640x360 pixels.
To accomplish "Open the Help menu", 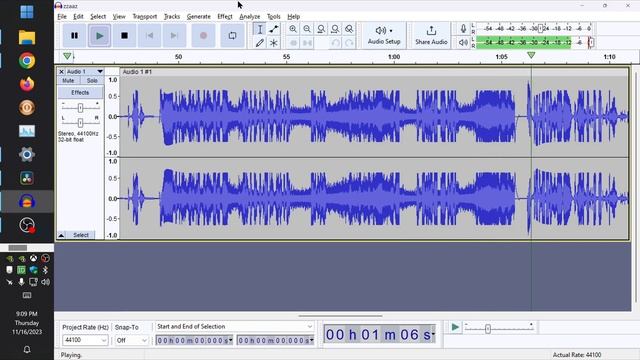I will (293, 16).
